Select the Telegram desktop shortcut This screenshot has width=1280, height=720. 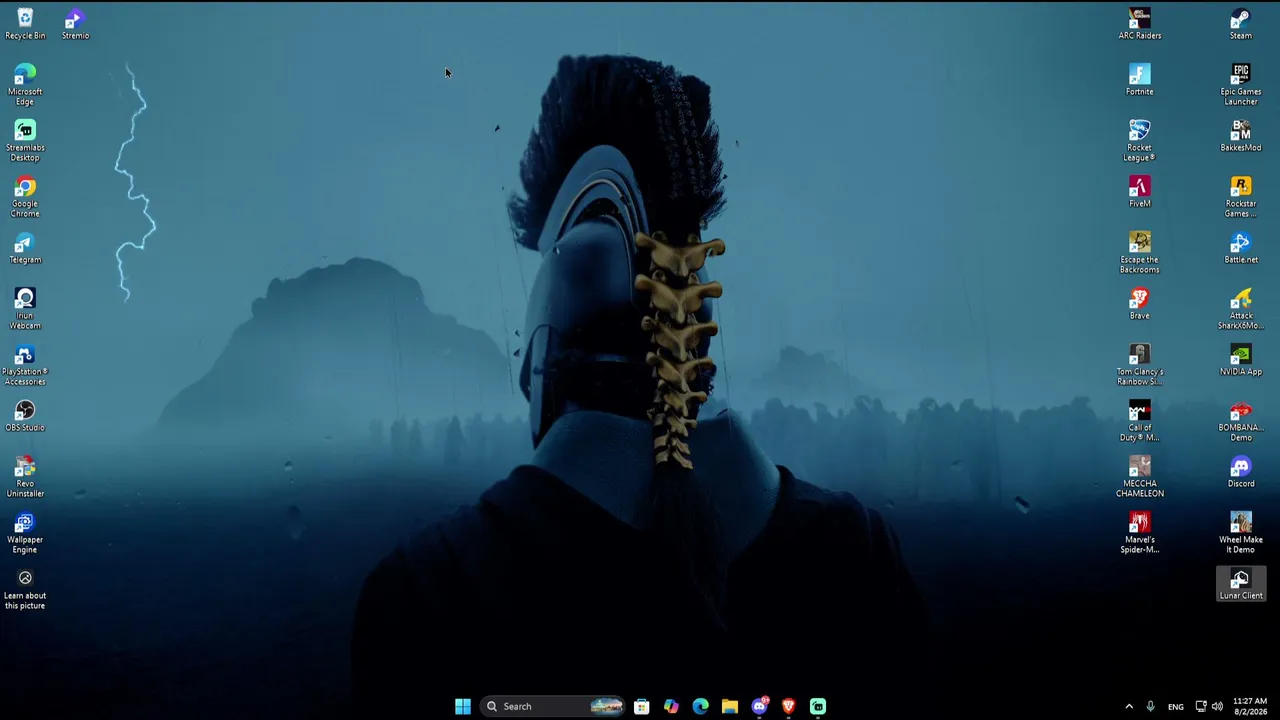click(25, 248)
